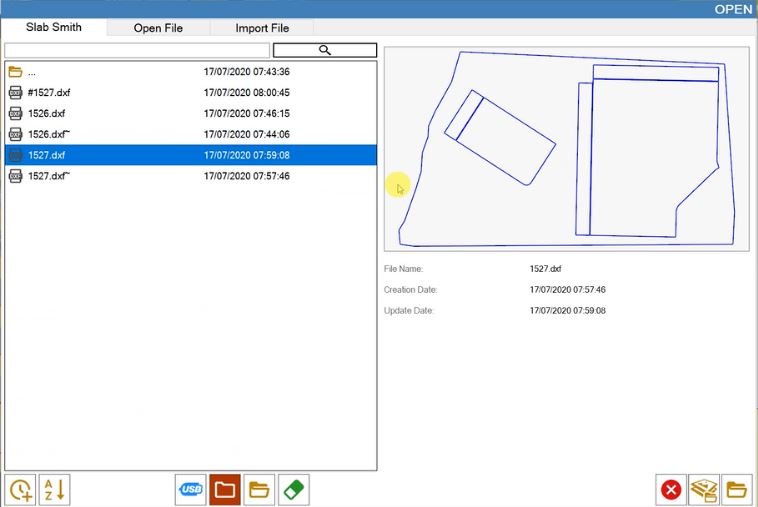Select the 1526.dxf~ backup file
758x507 pixels.
click(x=190, y=134)
